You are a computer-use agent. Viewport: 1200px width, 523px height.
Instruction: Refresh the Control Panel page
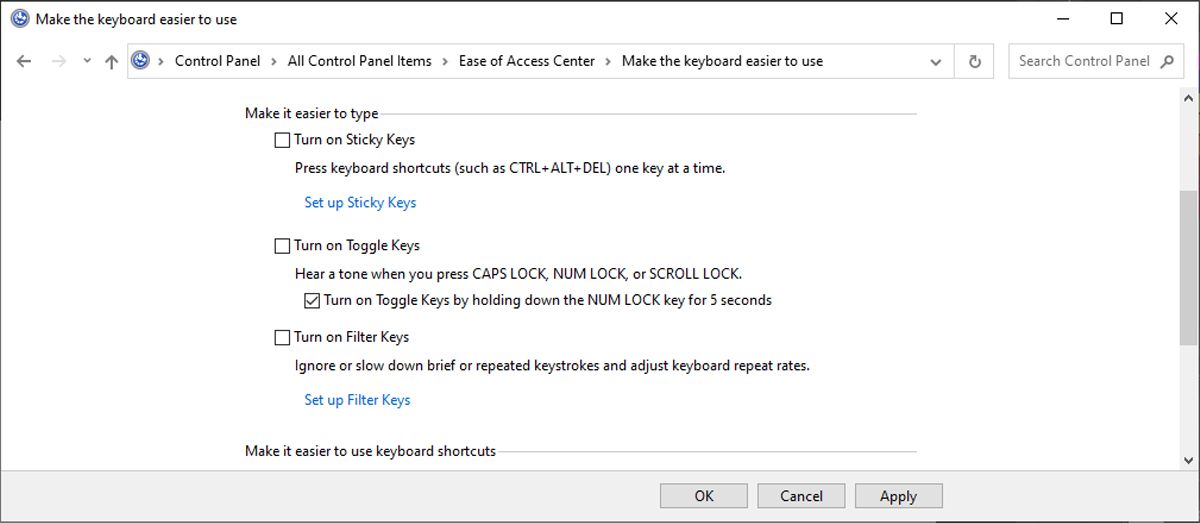click(x=975, y=61)
